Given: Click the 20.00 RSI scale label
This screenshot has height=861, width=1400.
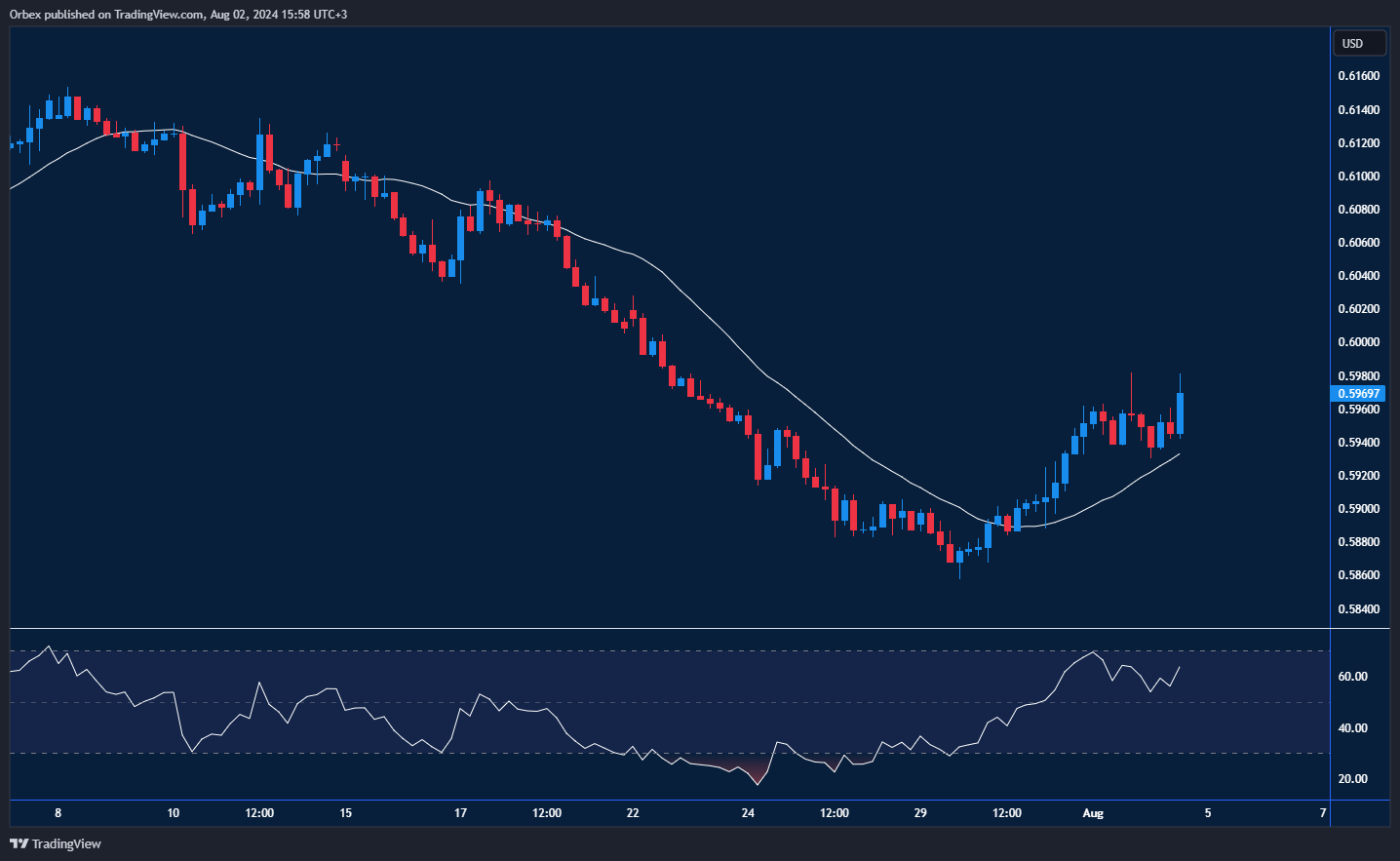Looking at the screenshot, I should coord(1352,779).
